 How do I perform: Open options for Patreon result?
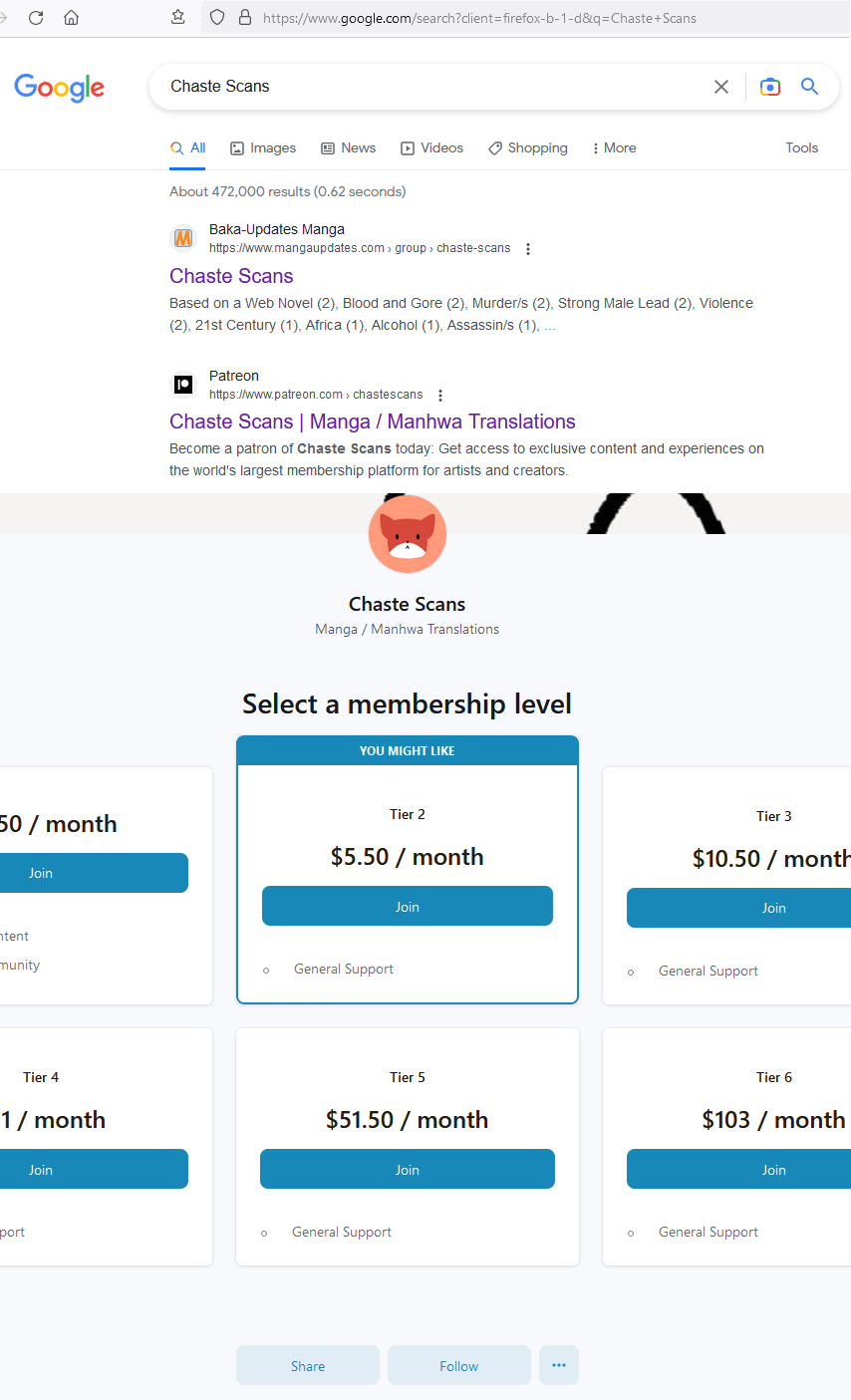[x=440, y=396]
